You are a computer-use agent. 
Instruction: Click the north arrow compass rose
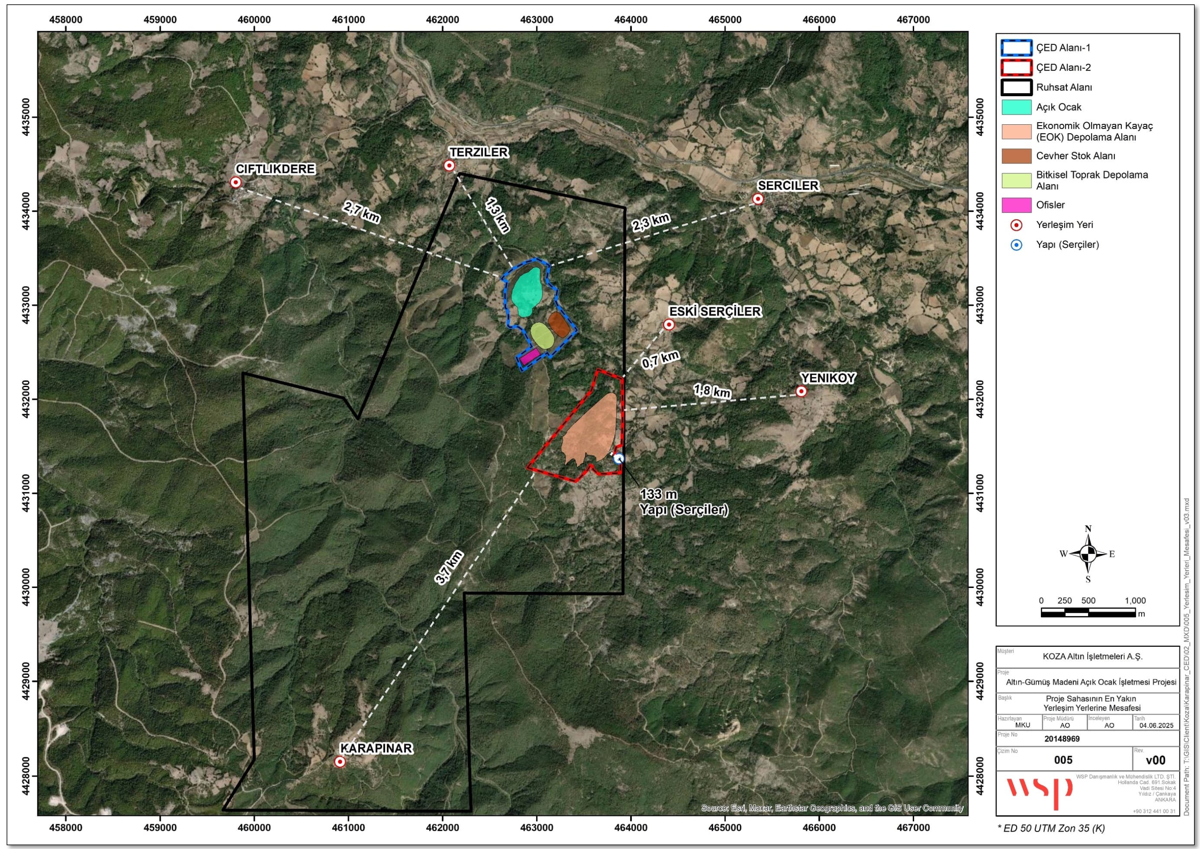[x=1087, y=553]
